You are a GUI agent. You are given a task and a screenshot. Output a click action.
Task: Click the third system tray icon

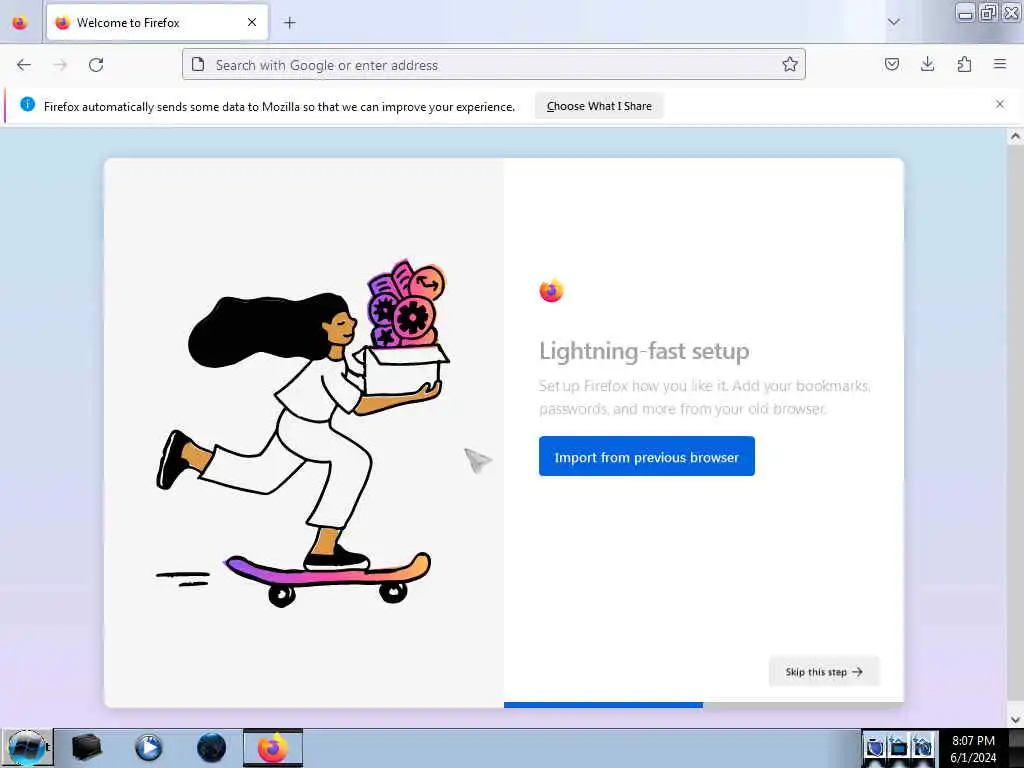922,746
